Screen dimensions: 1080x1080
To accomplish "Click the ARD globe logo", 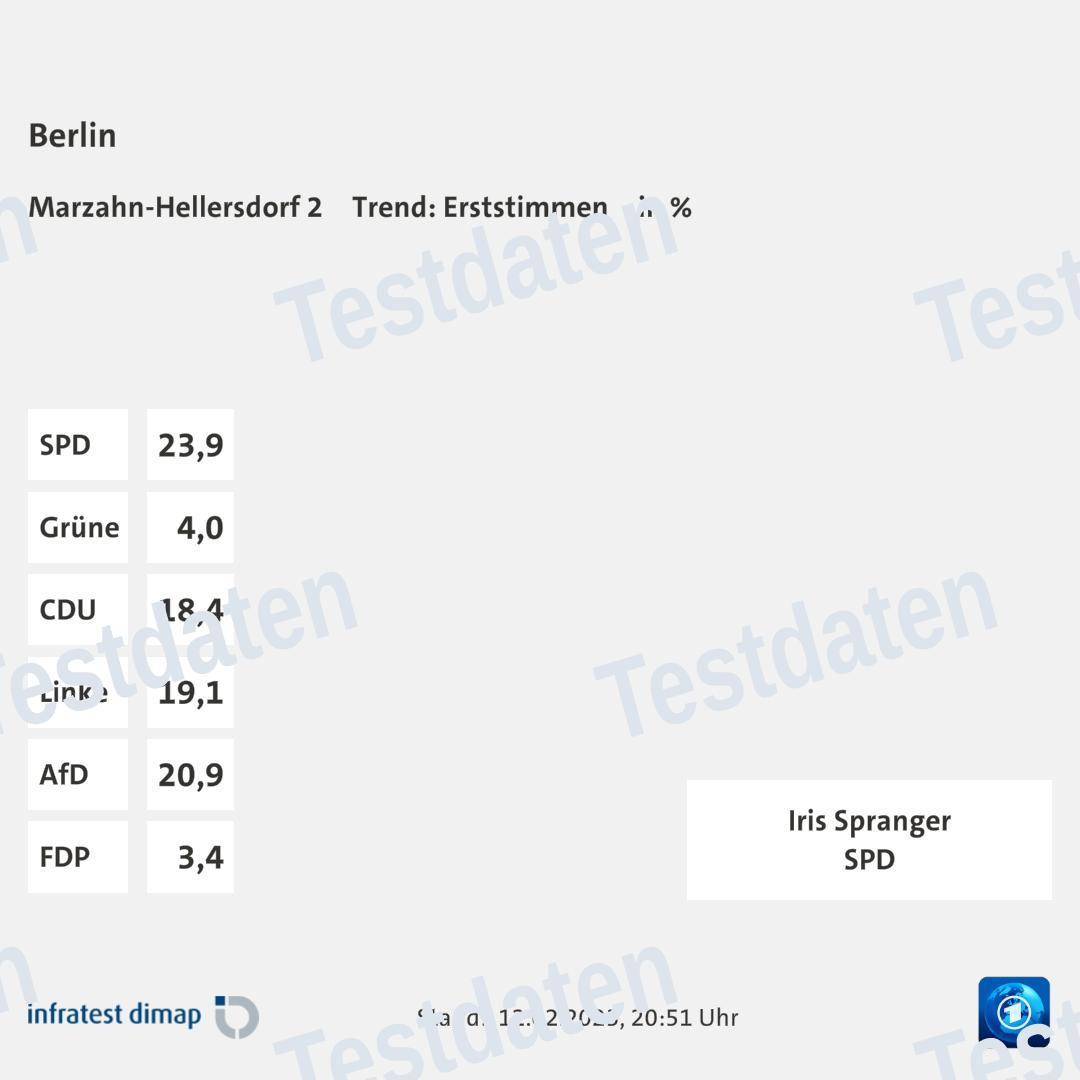I will click(1013, 1011).
